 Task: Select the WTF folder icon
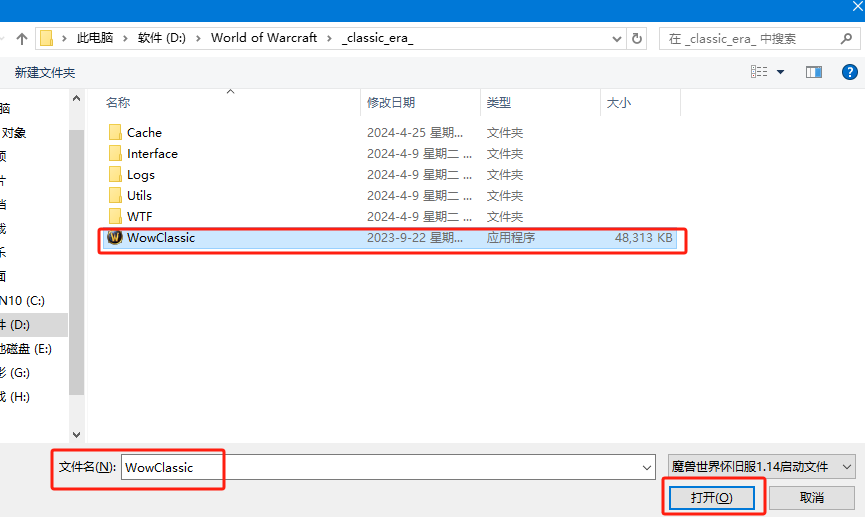(115, 216)
